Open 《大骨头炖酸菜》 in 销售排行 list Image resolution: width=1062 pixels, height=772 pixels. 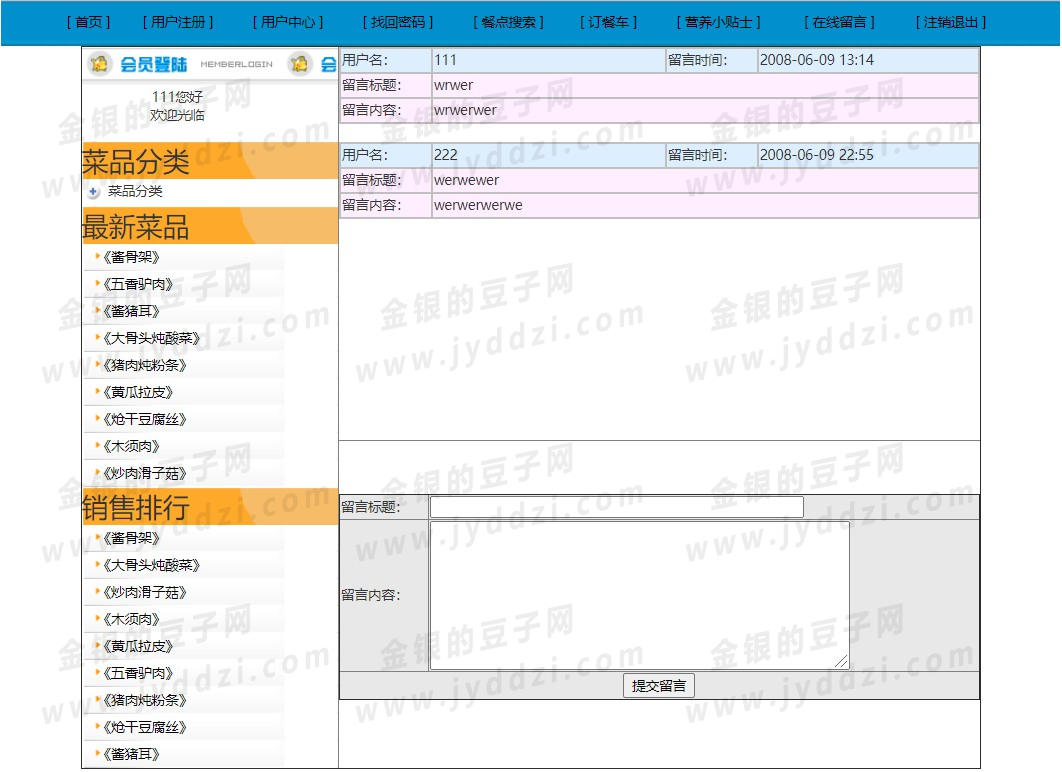click(x=151, y=565)
